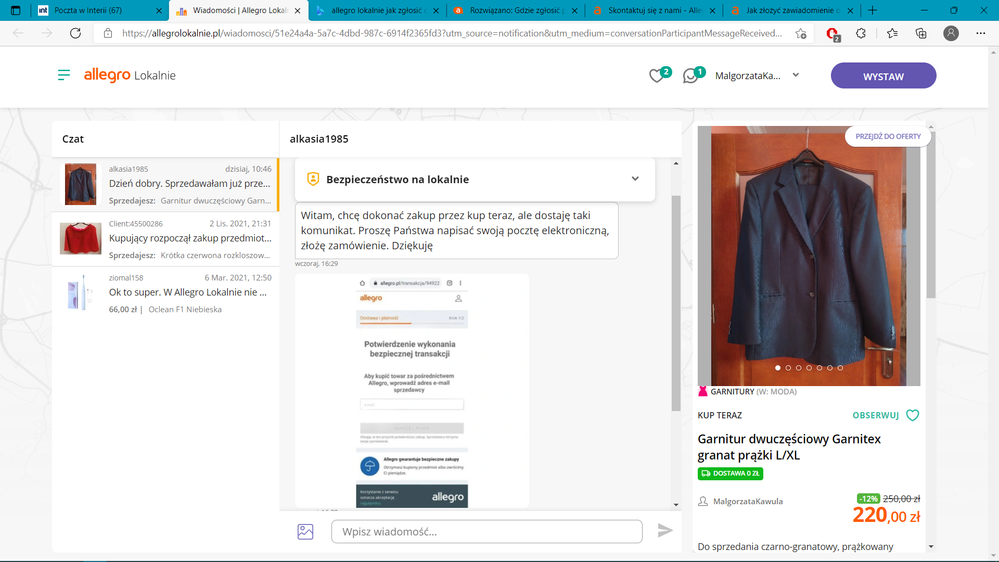Click the shield icon beside Bezpieczeństwo
This screenshot has height=562, width=999.
[x=313, y=179]
